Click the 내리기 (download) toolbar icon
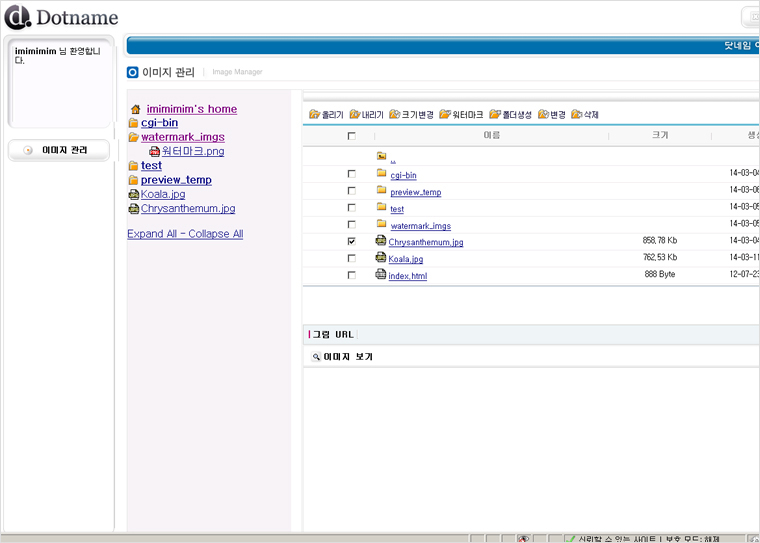Image resolution: width=760 pixels, height=543 pixels. 355,115
